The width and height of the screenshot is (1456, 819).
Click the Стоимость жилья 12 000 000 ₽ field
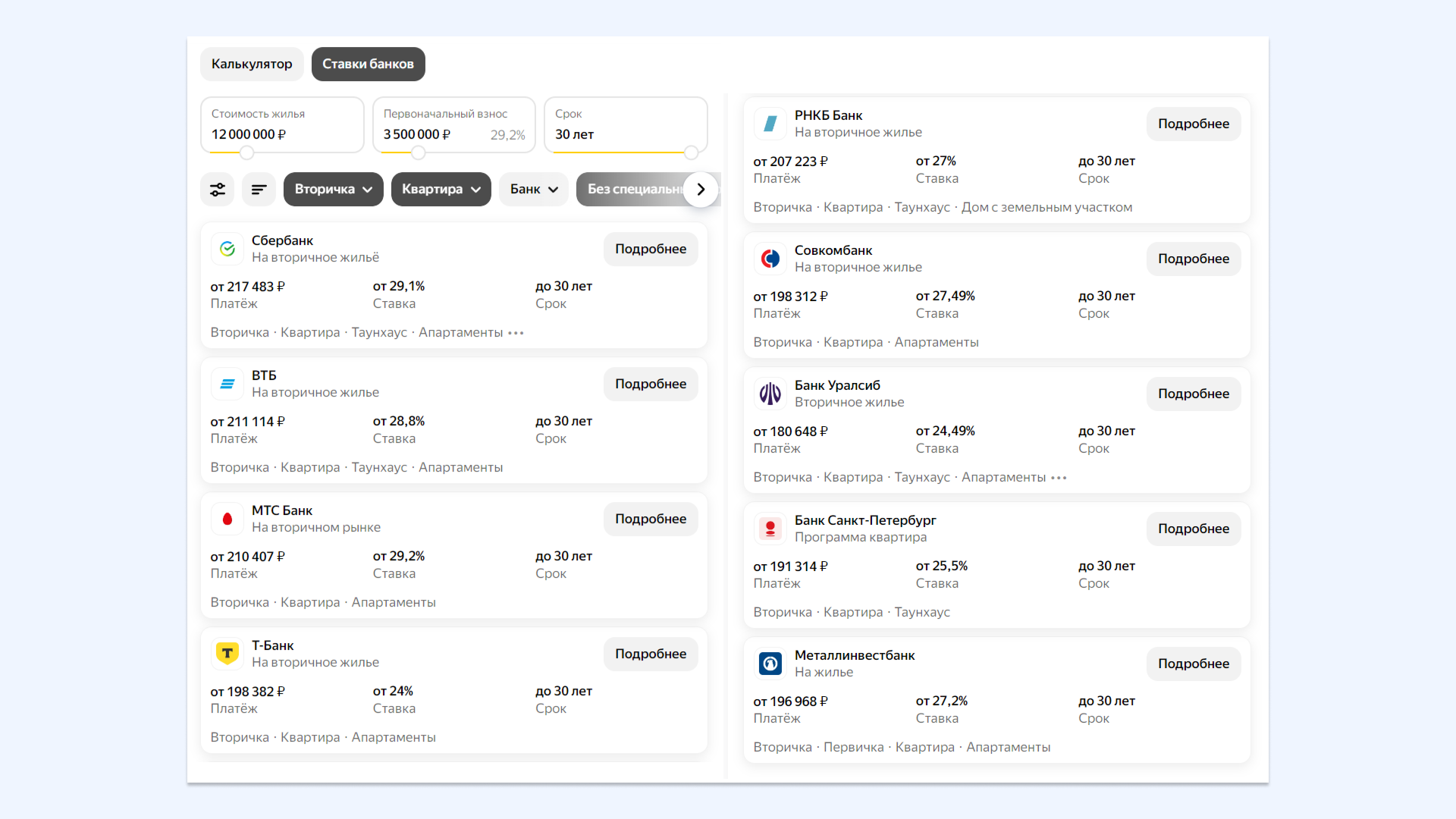coord(282,125)
